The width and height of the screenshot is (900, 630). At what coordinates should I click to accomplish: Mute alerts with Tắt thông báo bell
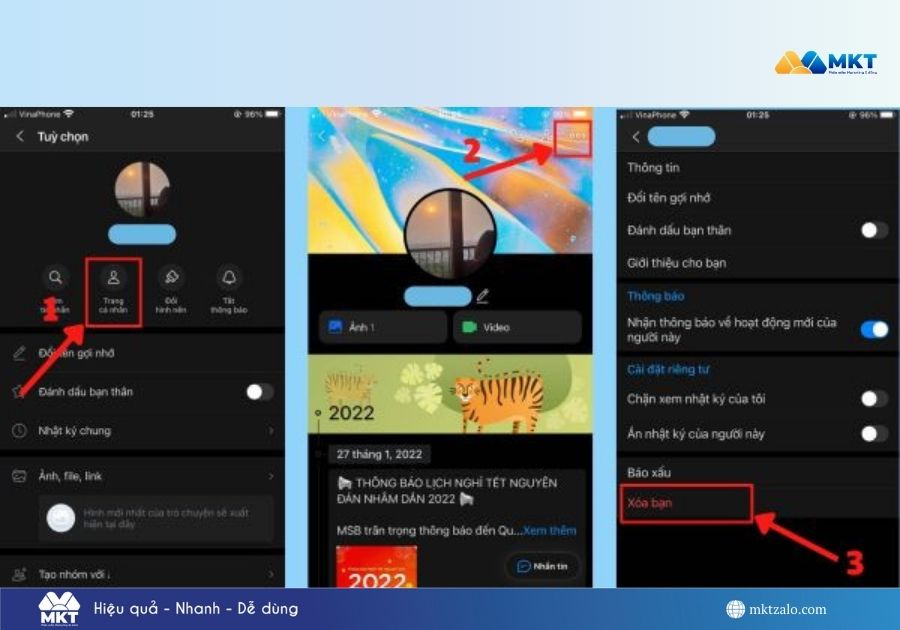(x=229, y=279)
